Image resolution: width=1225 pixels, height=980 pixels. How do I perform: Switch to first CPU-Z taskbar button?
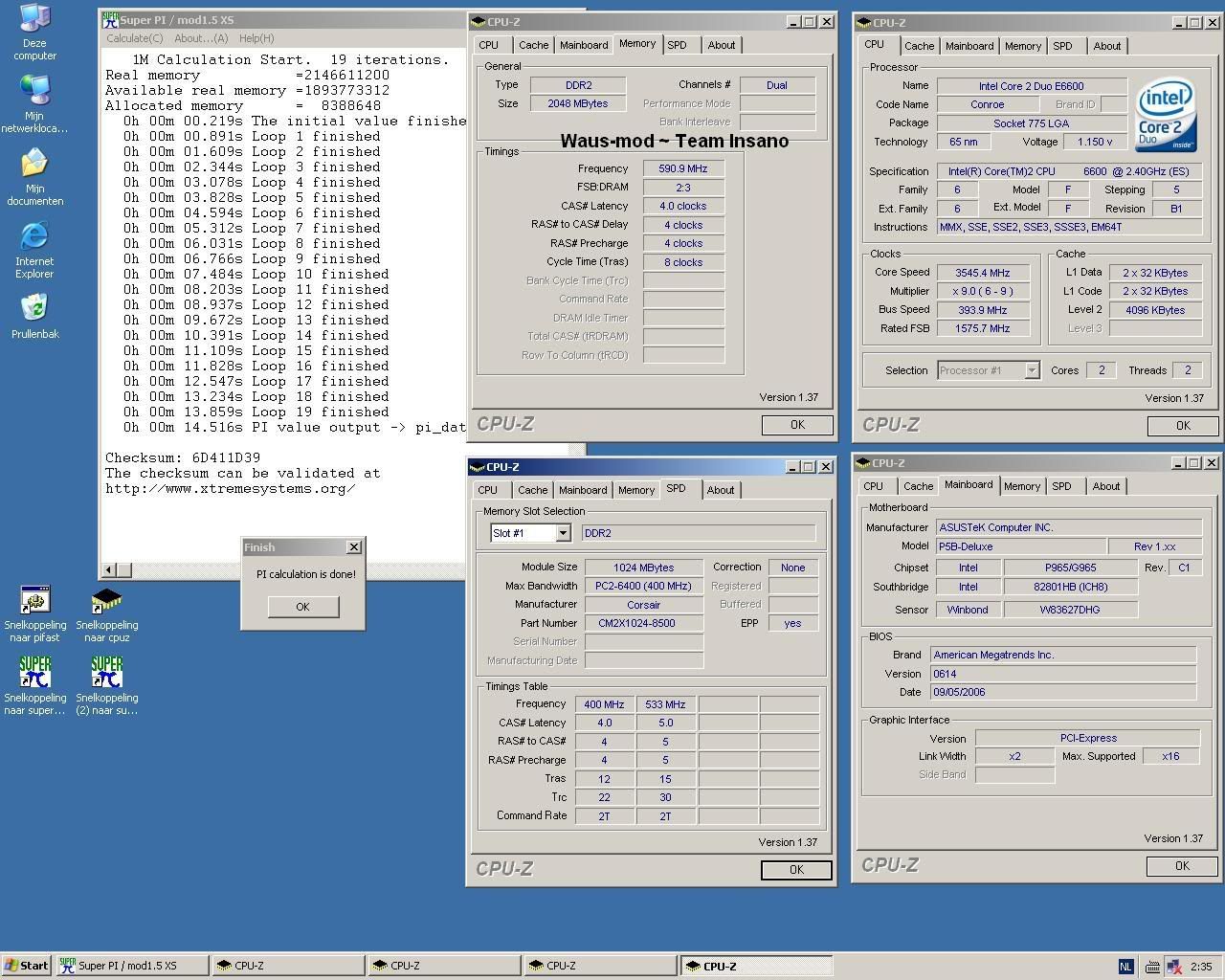[x=287, y=966]
